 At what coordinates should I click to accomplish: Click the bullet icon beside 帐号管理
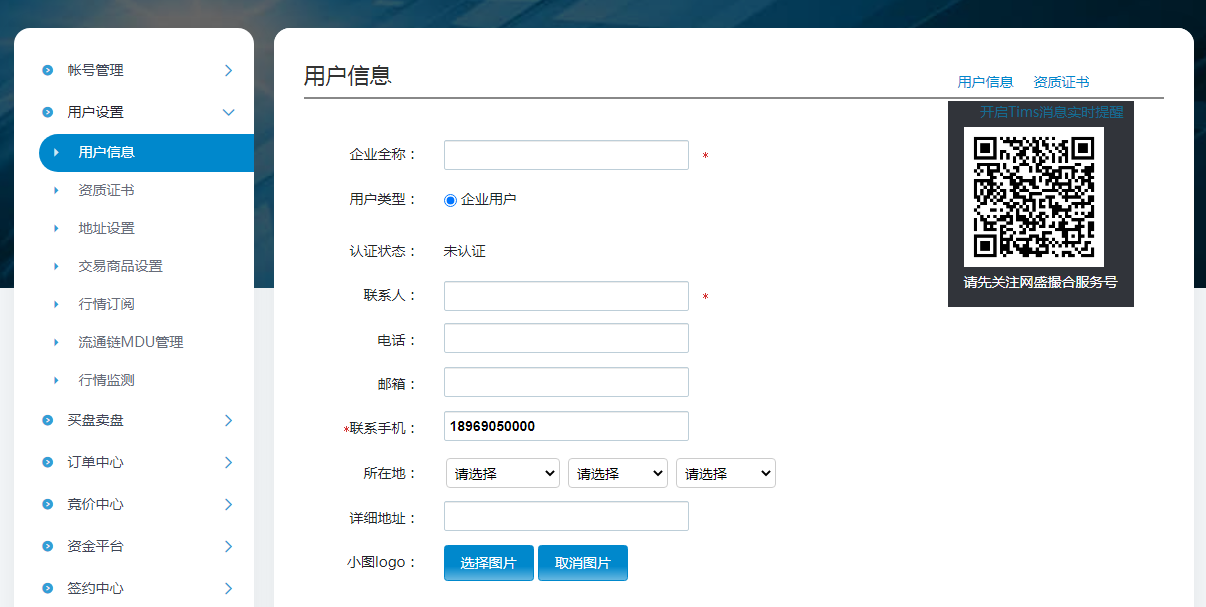pos(47,71)
